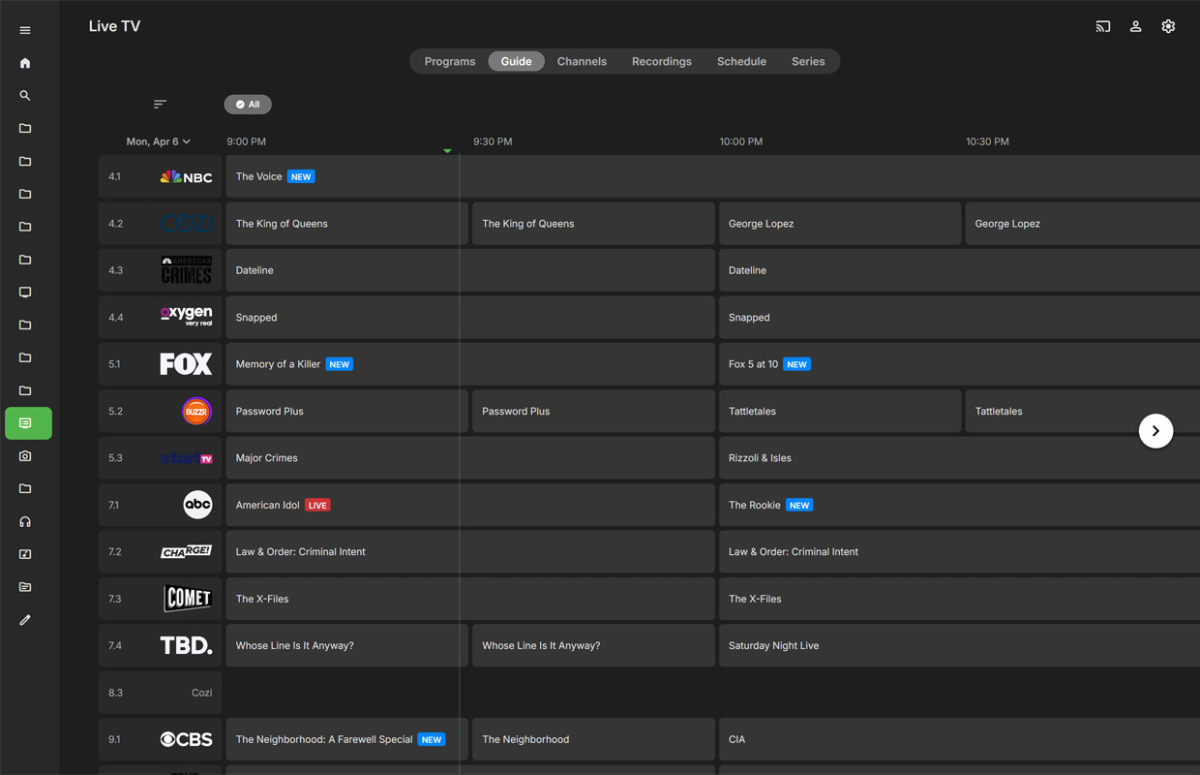Open the camera photos library in sidebar
Viewport: 1200px width, 775px height.
[25, 456]
